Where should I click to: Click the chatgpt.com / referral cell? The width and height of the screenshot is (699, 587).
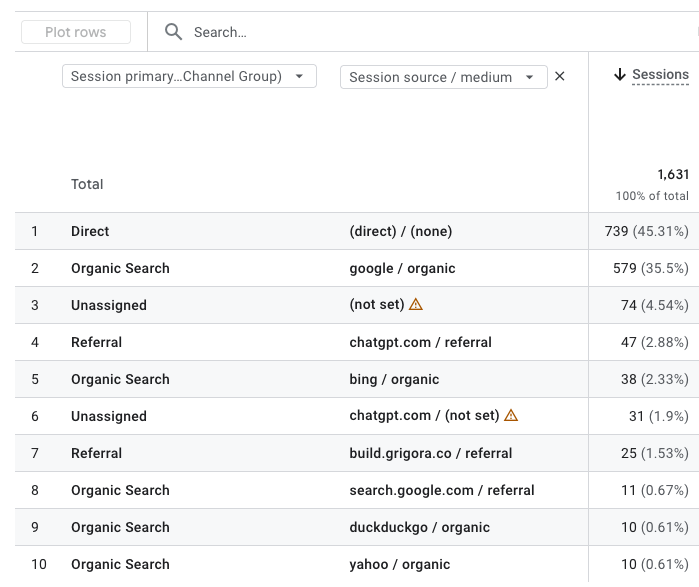point(420,342)
